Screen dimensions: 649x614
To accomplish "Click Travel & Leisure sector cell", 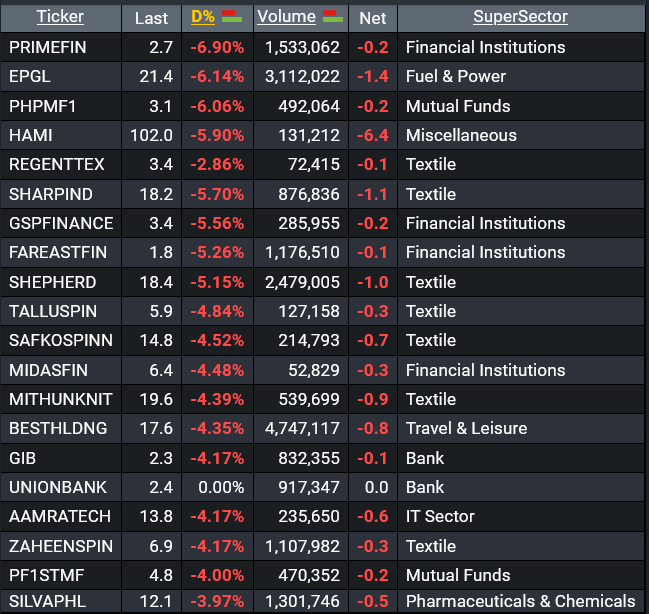I will tap(466, 428).
